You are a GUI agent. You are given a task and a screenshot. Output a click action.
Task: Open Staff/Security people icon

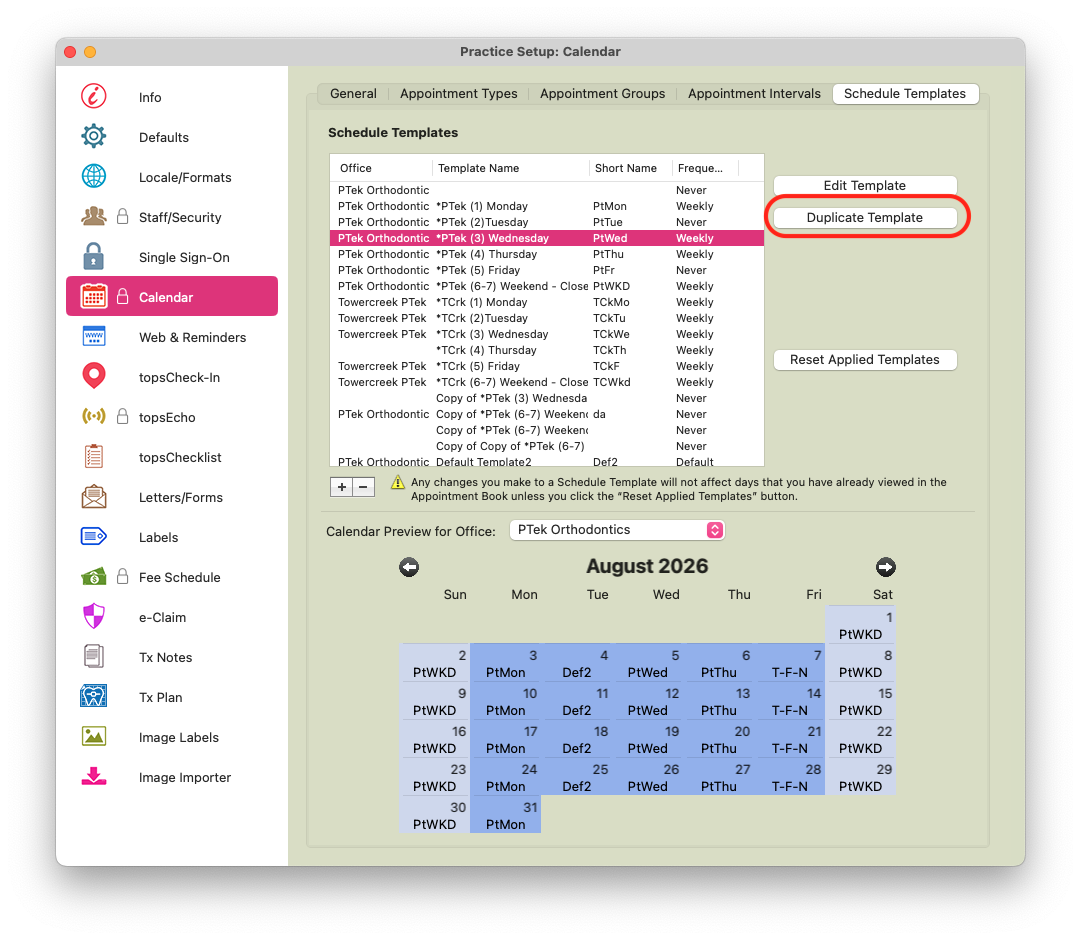[x=94, y=217]
